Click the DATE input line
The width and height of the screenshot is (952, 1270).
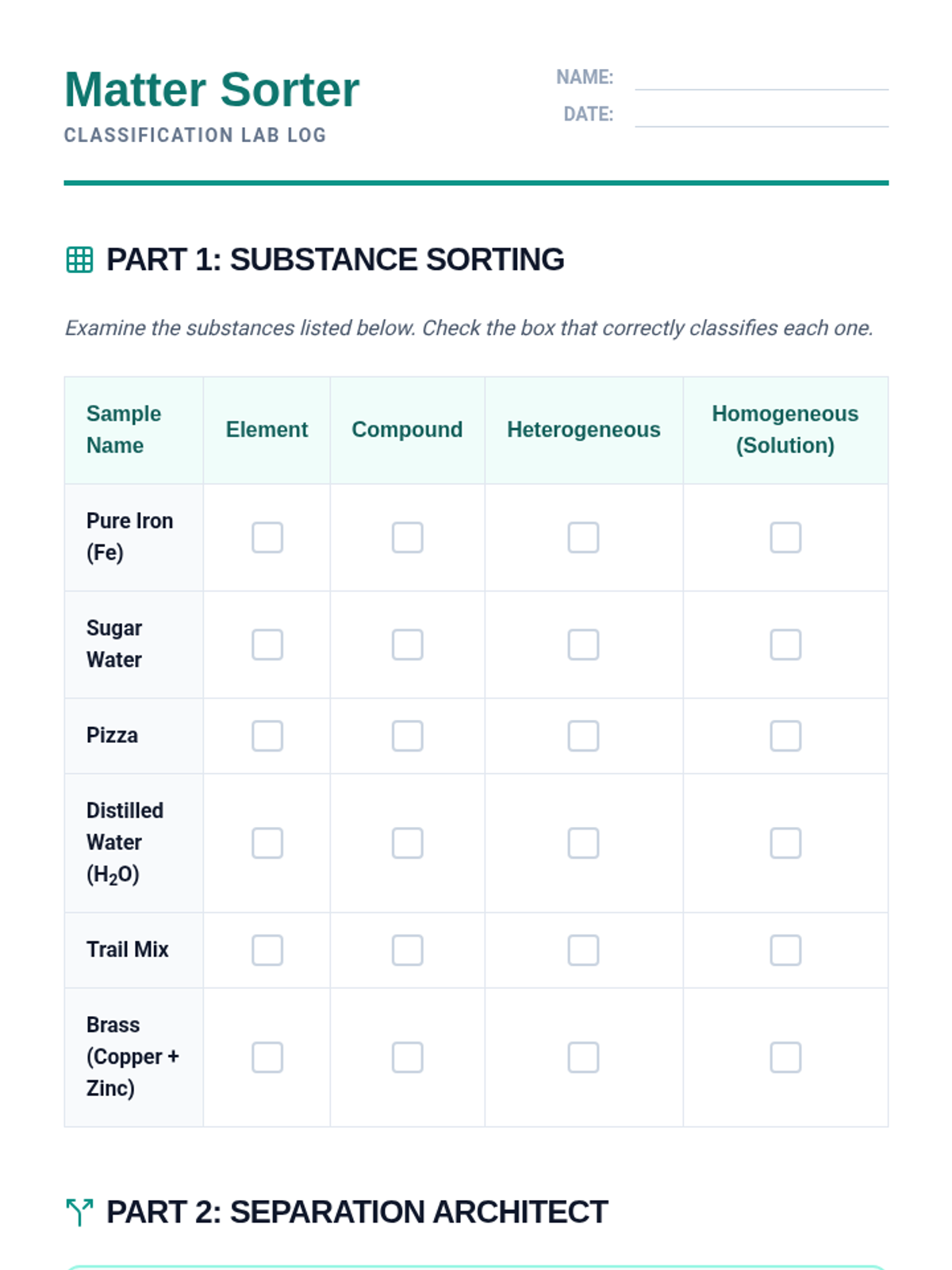(x=761, y=115)
